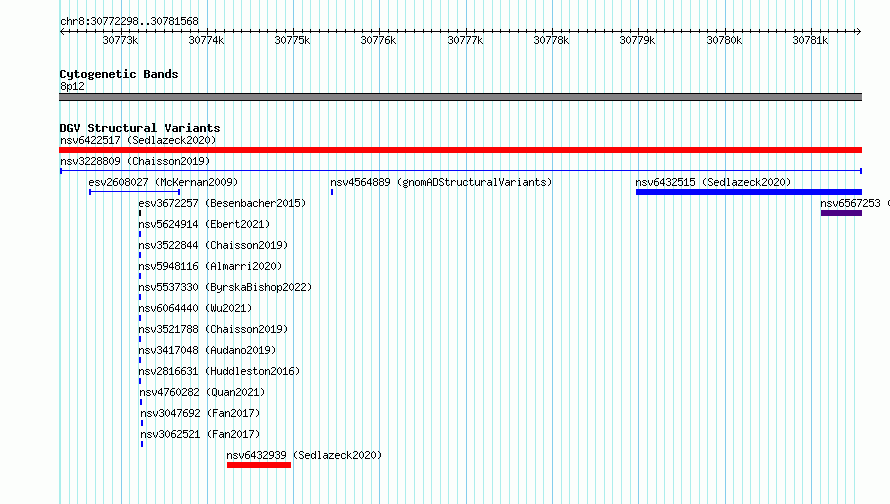
Task: Open nsv4564889 (gnomADStructuralVariants) label
Action: 441,182
